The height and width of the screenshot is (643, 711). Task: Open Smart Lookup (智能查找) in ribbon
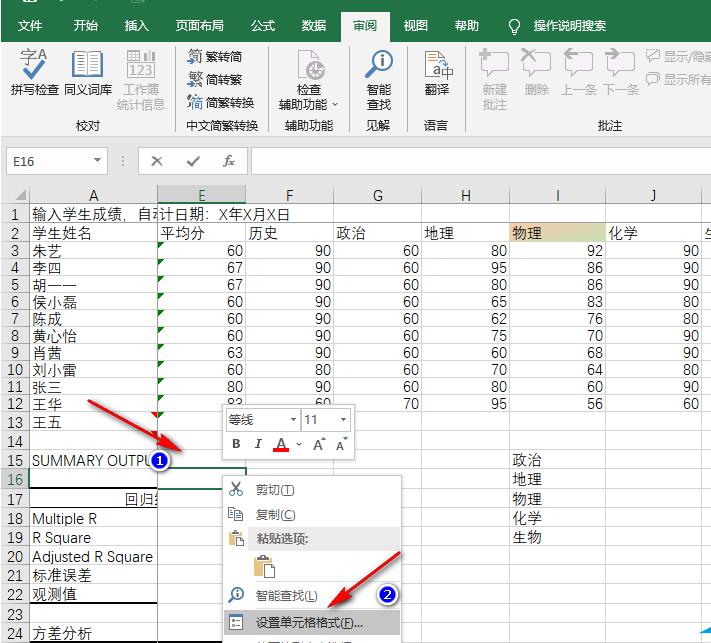(x=379, y=80)
